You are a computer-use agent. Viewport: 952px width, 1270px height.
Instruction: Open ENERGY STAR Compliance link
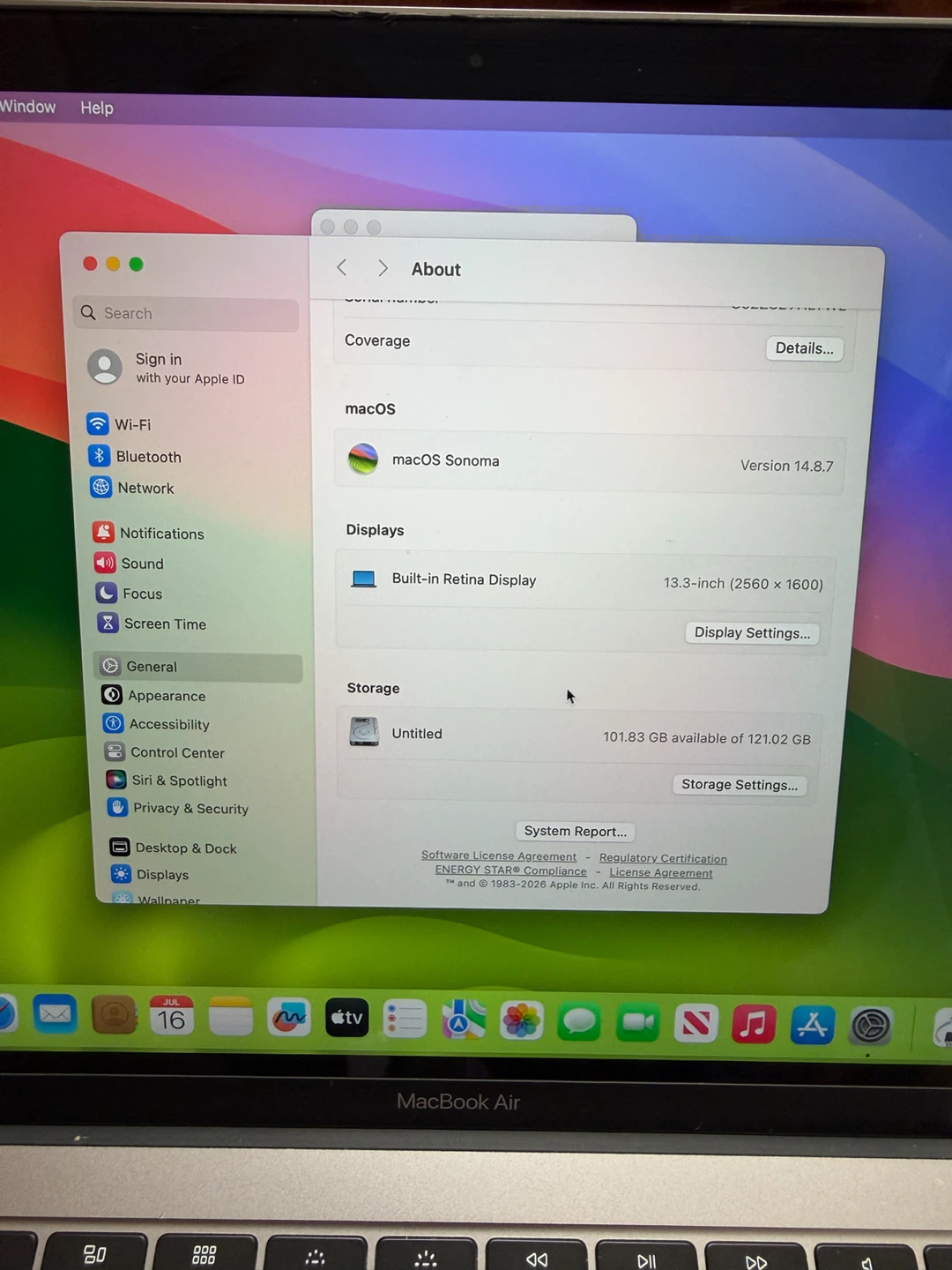(510, 870)
